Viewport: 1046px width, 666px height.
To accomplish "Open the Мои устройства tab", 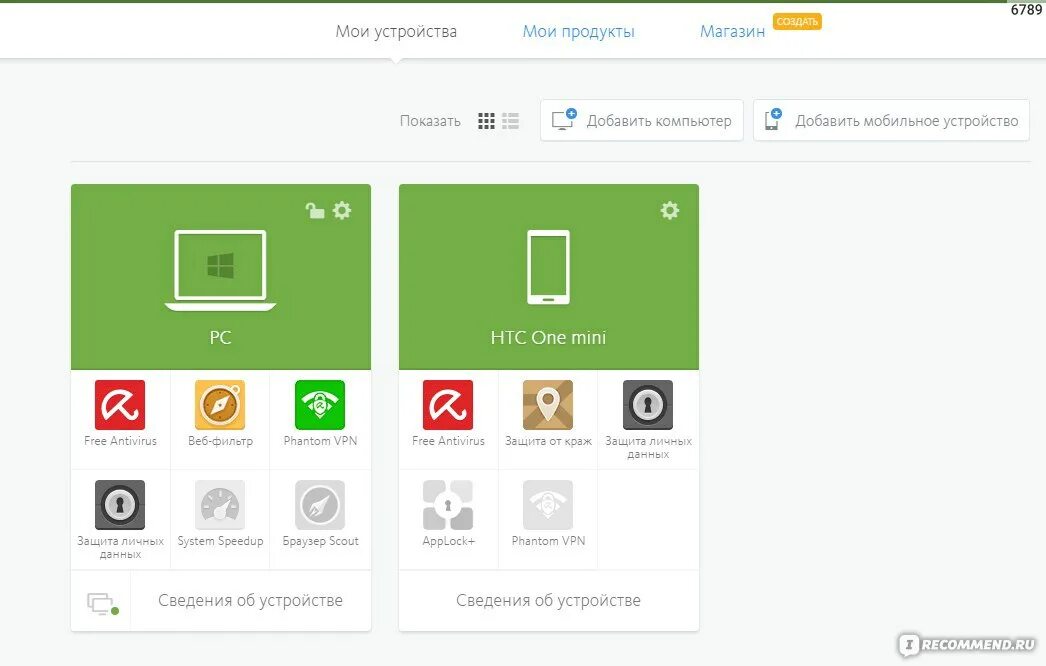I will pyautogui.click(x=396, y=31).
